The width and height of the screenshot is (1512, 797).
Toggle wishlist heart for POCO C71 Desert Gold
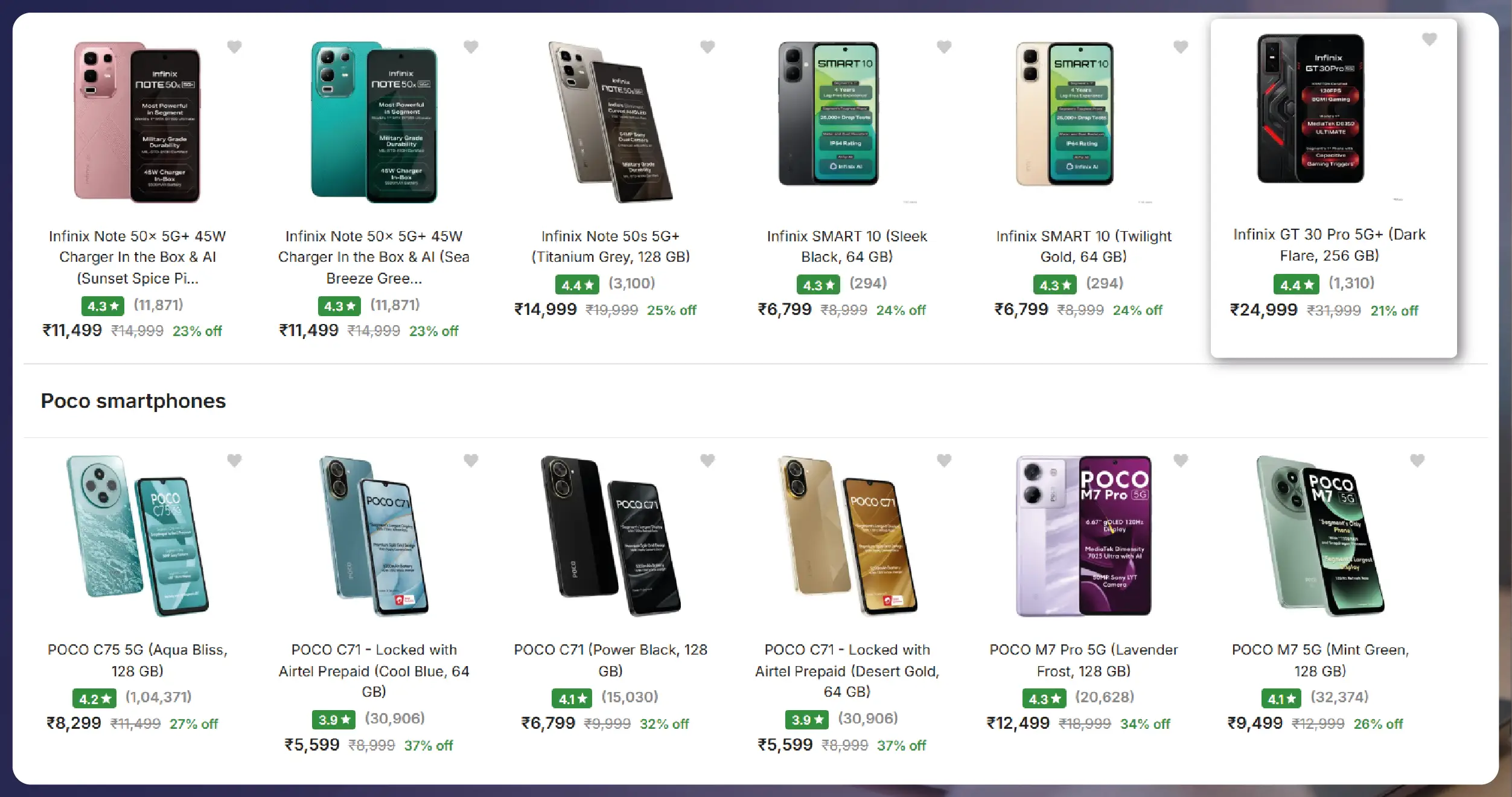944,460
